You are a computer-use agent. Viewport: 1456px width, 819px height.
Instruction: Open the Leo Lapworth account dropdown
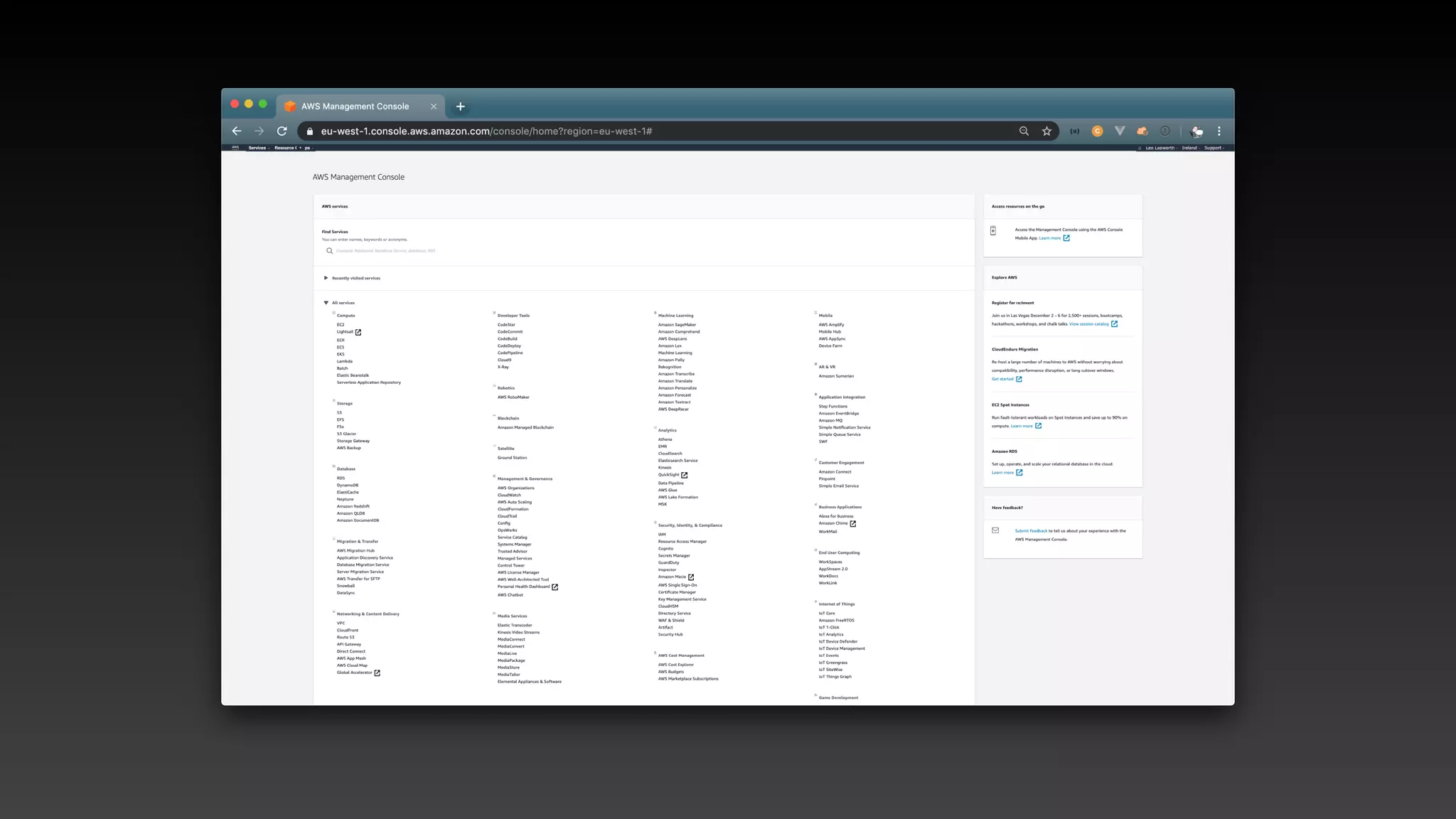(x=1160, y=148)
